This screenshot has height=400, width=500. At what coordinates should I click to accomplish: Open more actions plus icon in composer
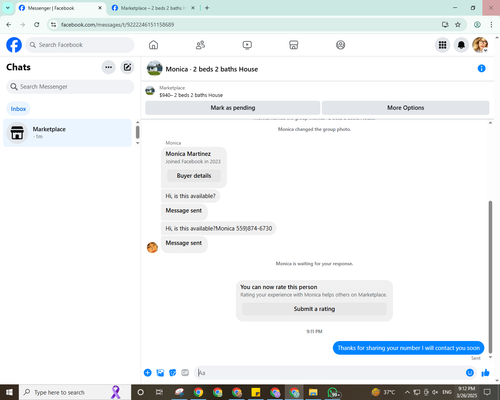(x=148, y=373)
